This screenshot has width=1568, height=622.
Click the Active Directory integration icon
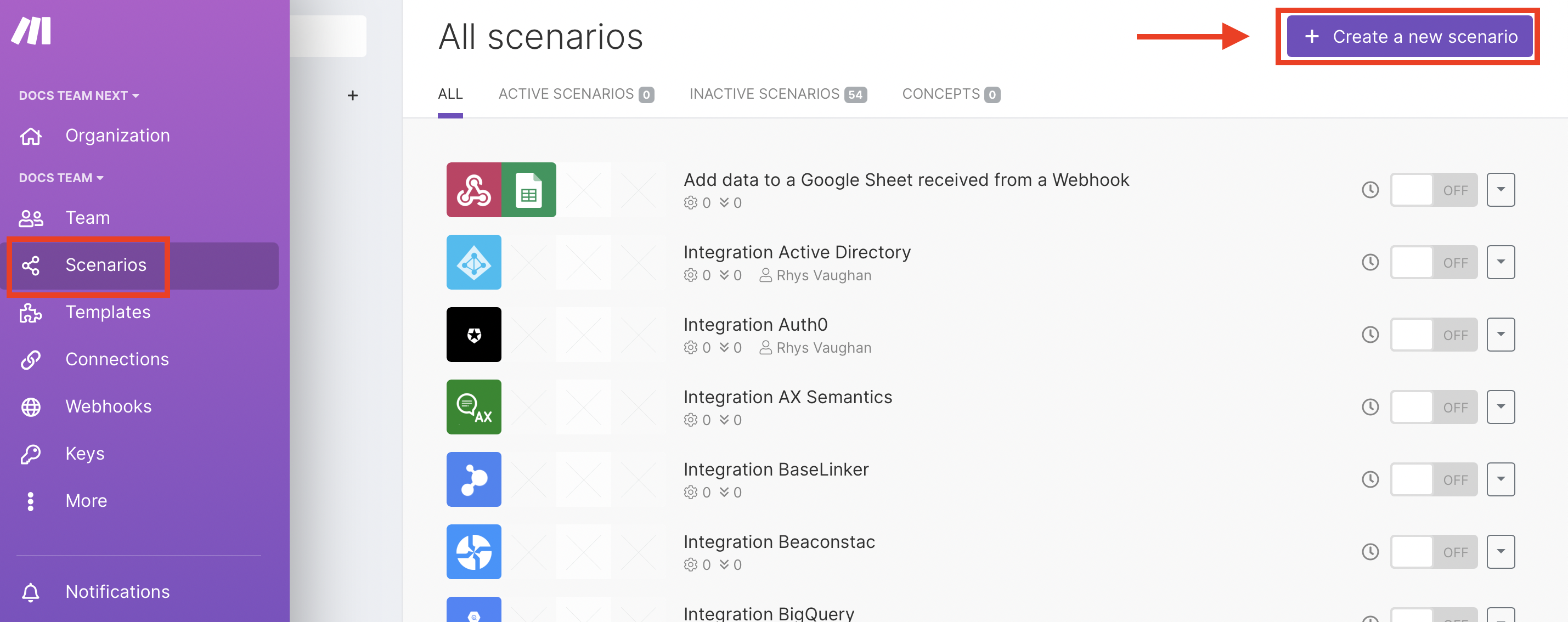(475, 262)
